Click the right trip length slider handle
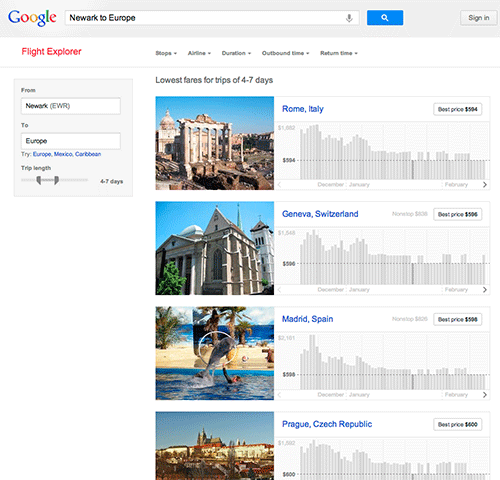This screenshot has height=480, width=500. [56, 180]
